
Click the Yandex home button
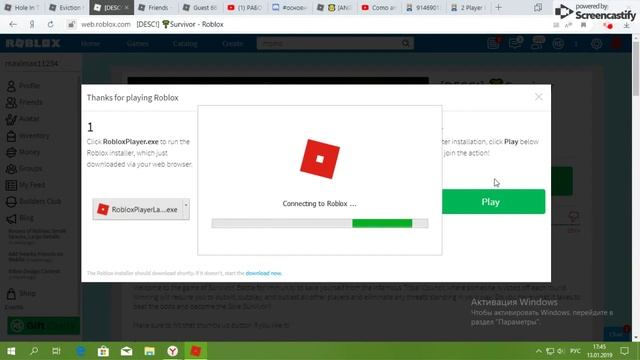(x=31, y=24)
